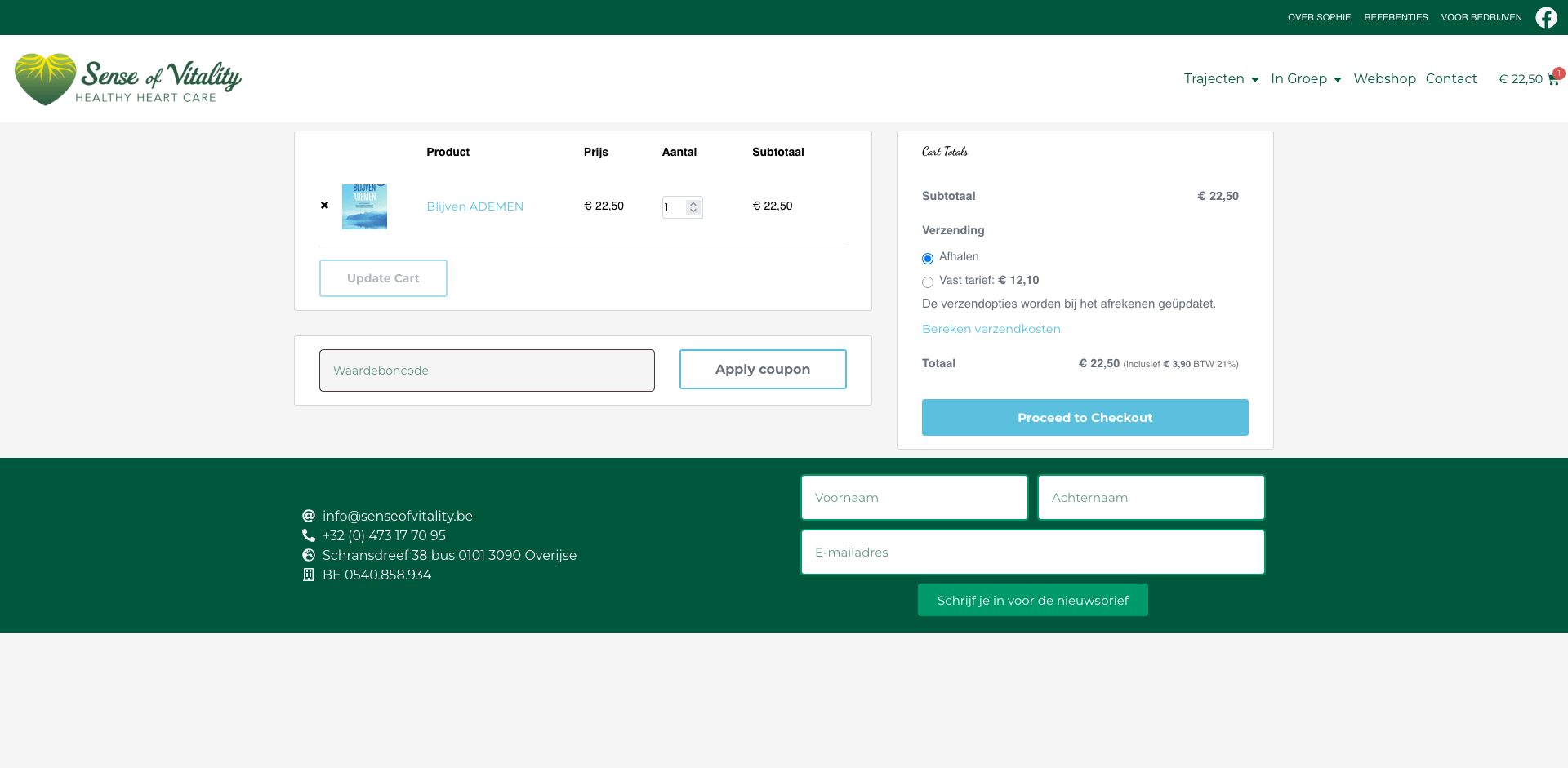The height and width of the screenshot is (768, 1568).
Task: Click Proceed to Checkout
Action: coord(1085,418)
